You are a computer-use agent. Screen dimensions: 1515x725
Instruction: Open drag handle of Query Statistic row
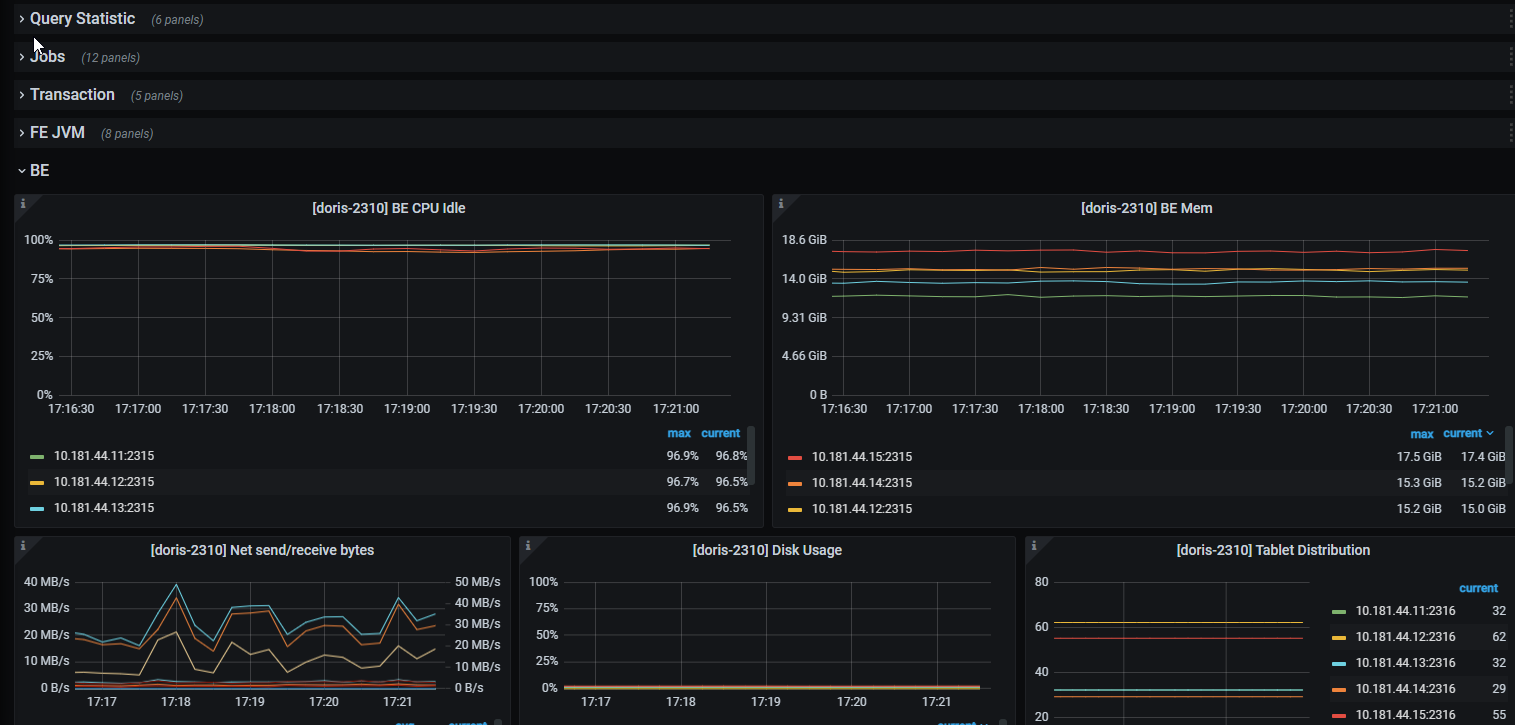tap(1510, 19)
